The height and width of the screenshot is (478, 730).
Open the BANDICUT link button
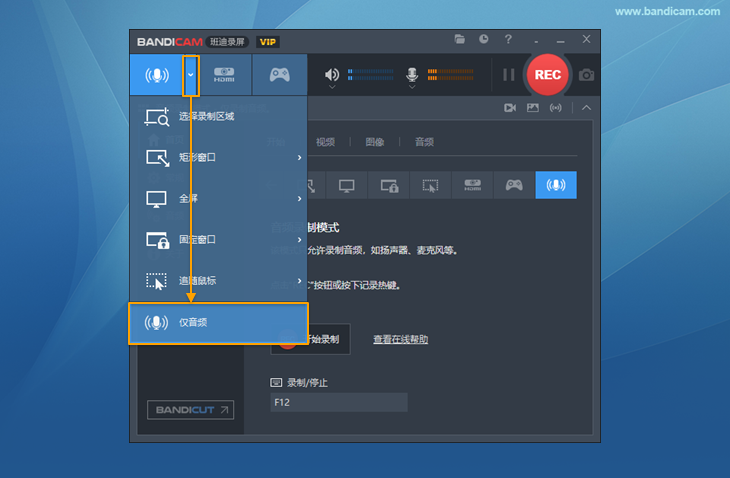pos(190,410)
